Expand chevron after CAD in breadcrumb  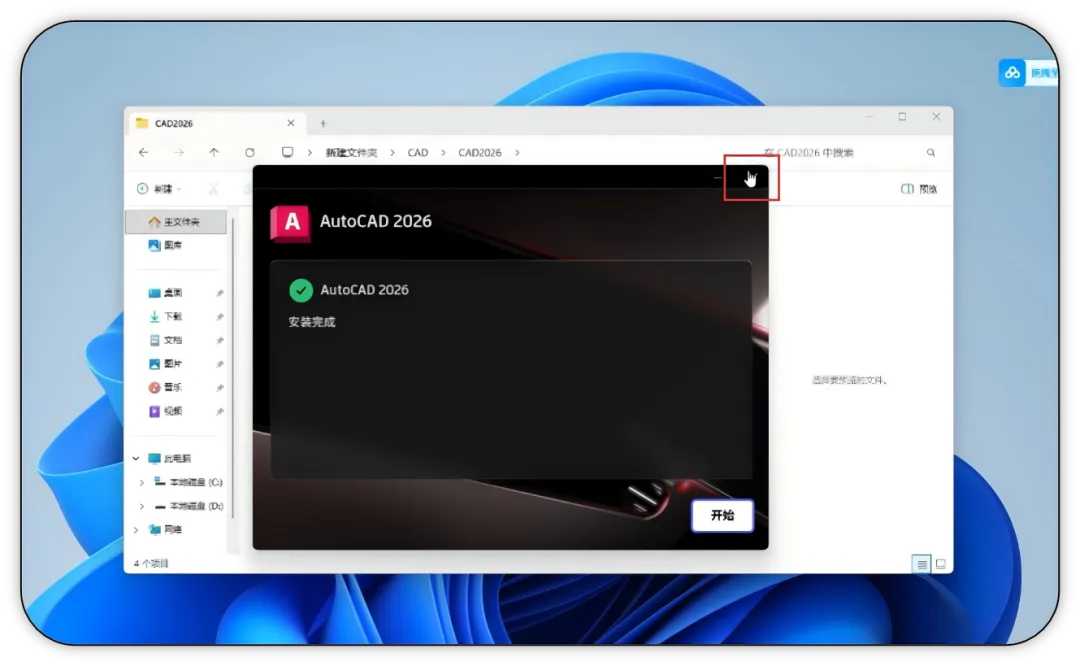[x=443, y=152]
